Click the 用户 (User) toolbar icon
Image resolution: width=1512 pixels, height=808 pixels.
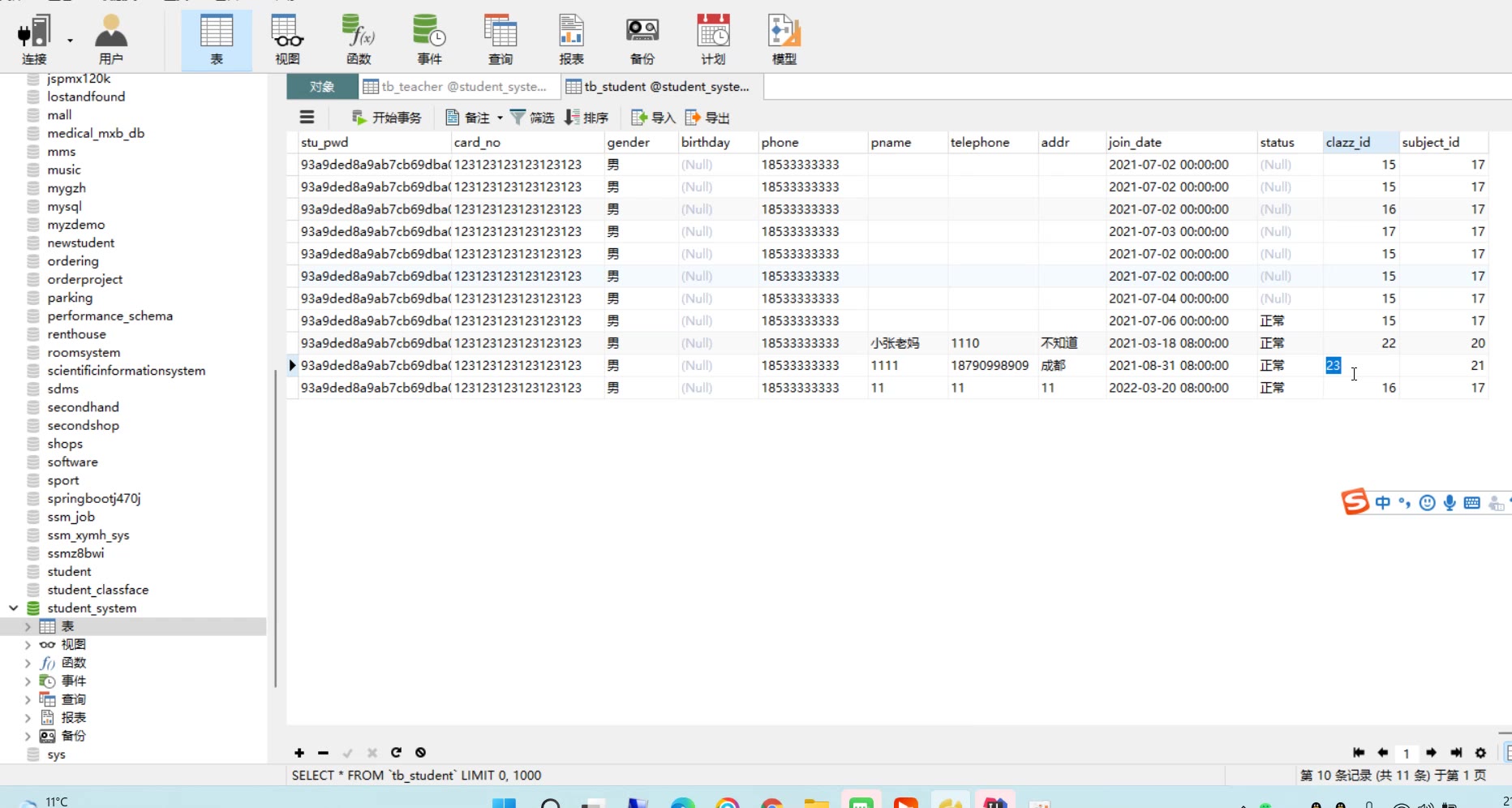111,39
